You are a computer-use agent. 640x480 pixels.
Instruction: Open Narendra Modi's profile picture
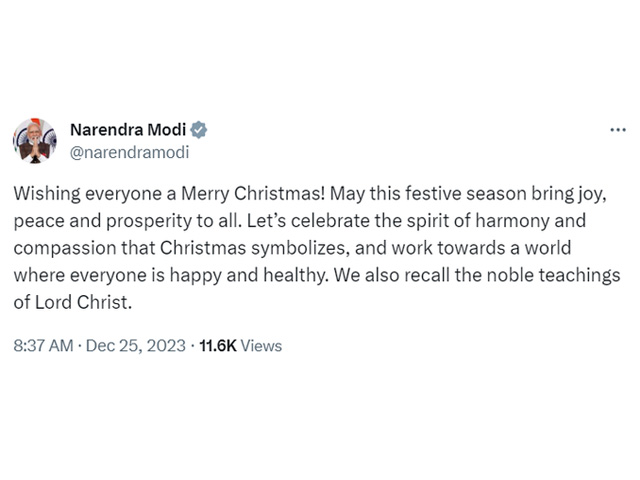pos(35,141)
